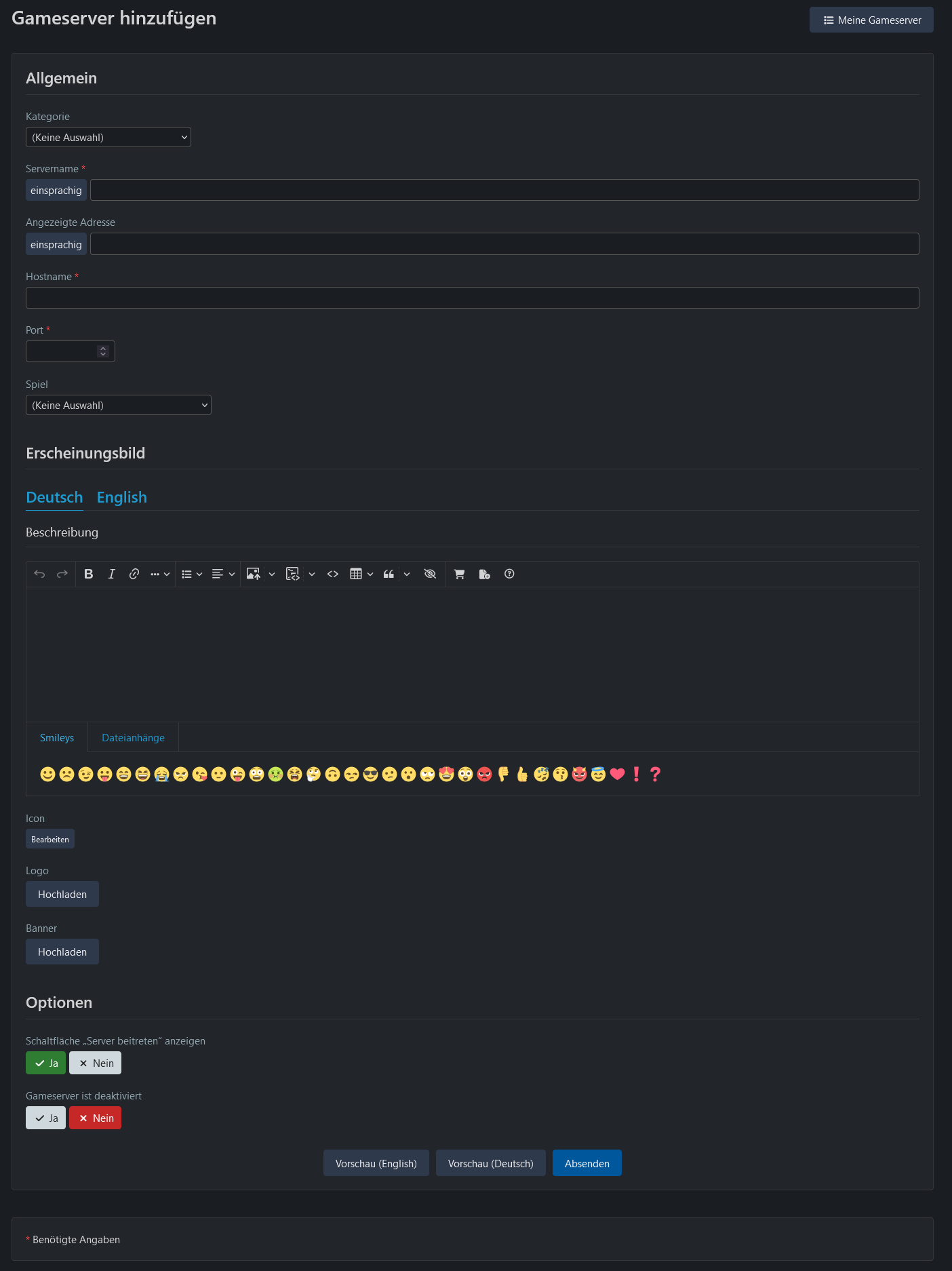The height and width of the screenshot is (1271, 952).
Task: Open the Kategorie dropdown
Action: [108, 137]
